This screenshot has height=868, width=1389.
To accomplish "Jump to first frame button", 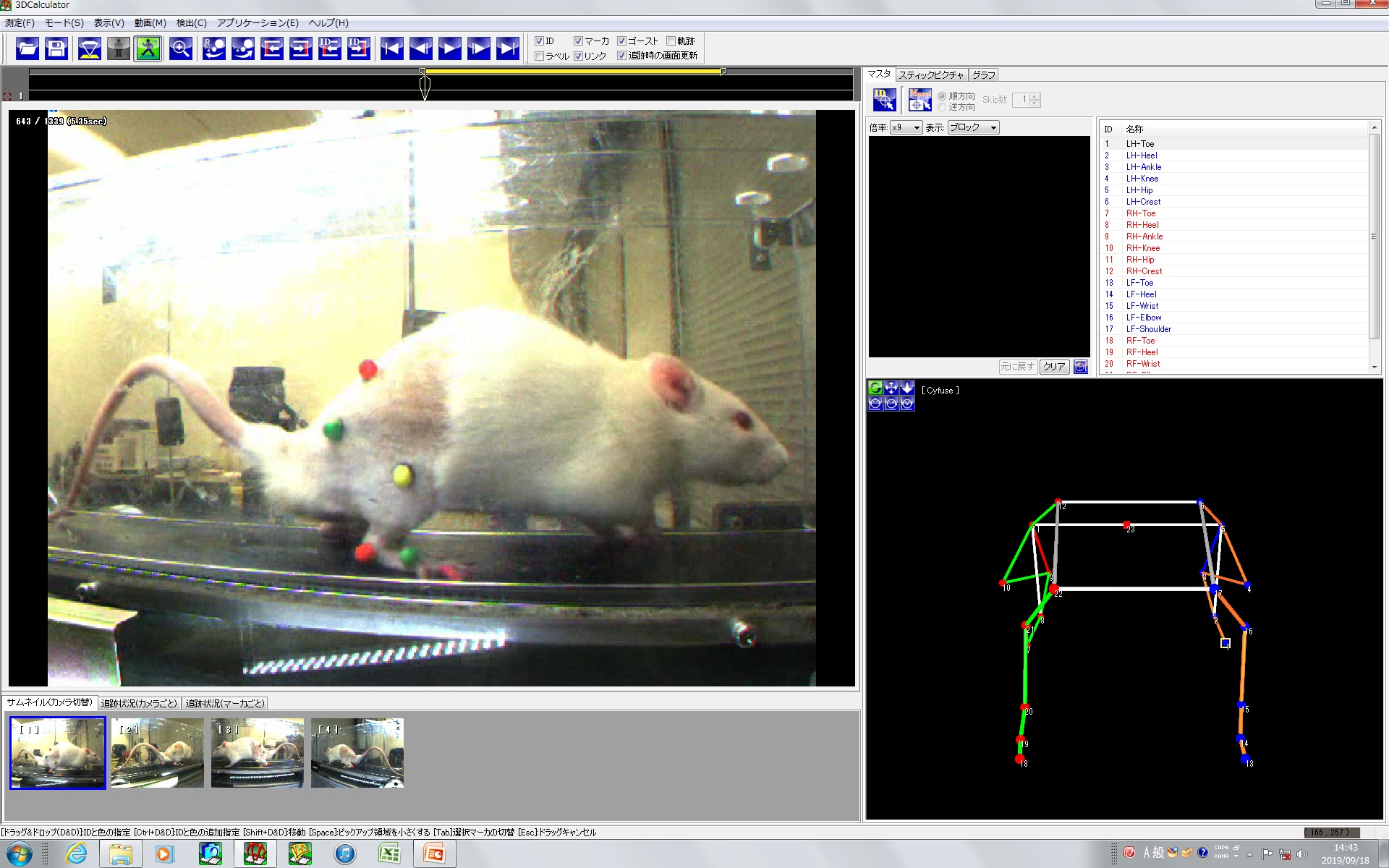I will (x=392, y=49).
